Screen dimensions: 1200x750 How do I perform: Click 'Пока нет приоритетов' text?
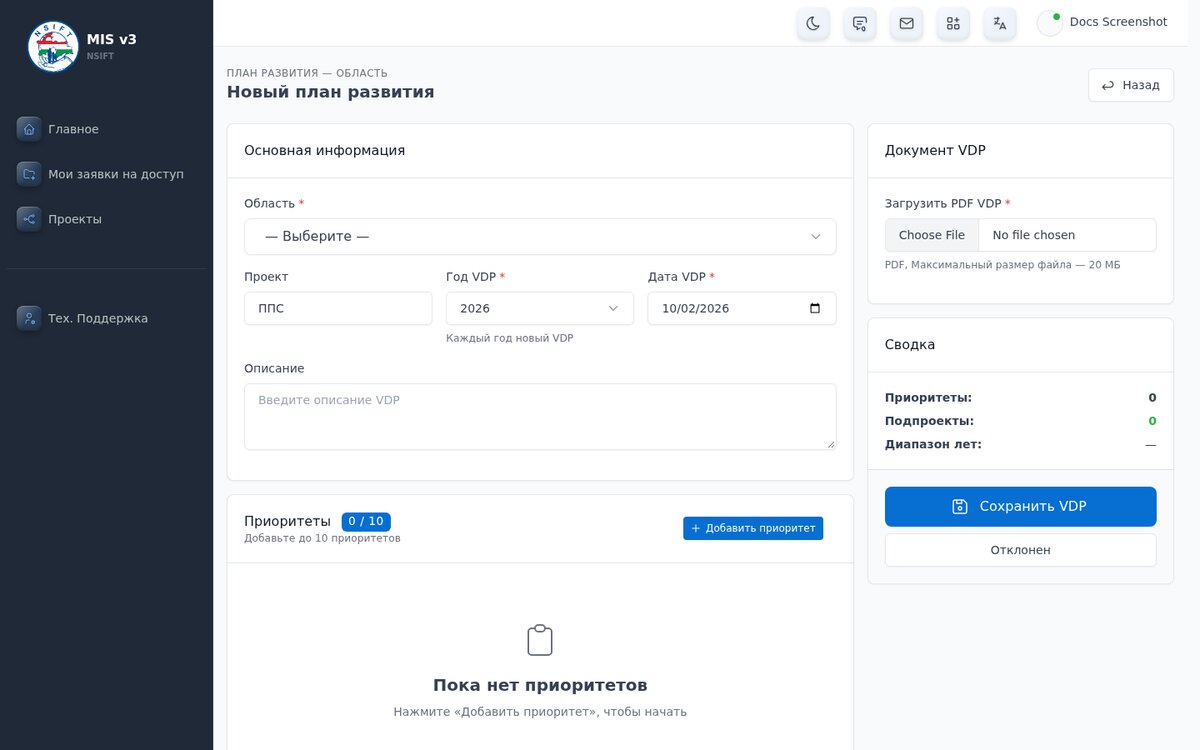tap(540, 685)
